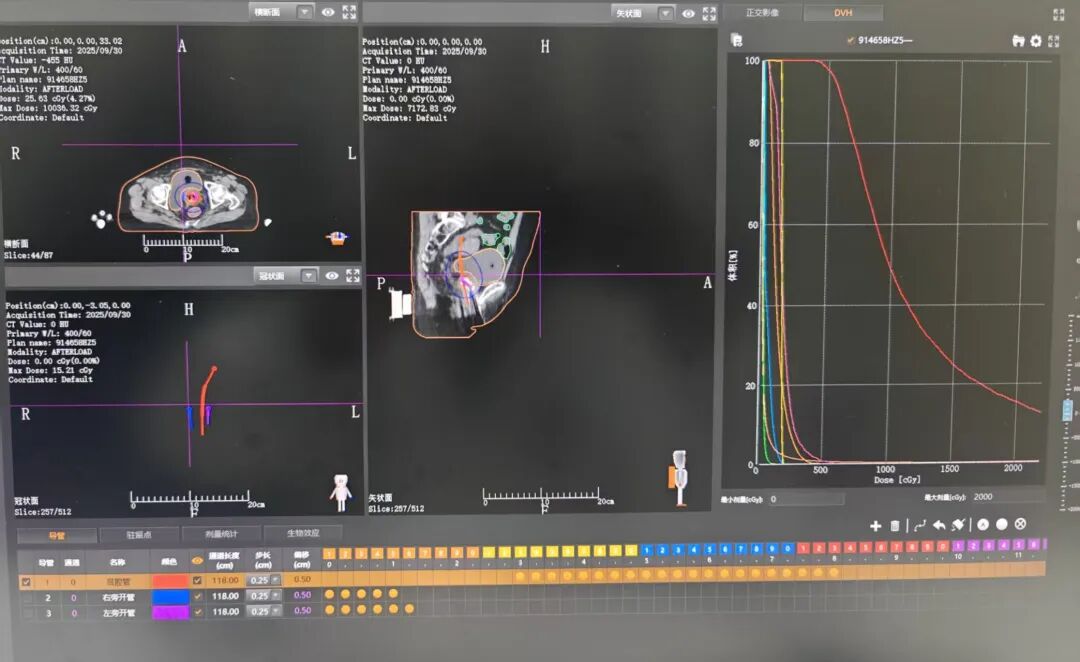Toggle visibility checkbox for 右旁开管 catheter
1080x662 pixels.
[x=197, y=596]
